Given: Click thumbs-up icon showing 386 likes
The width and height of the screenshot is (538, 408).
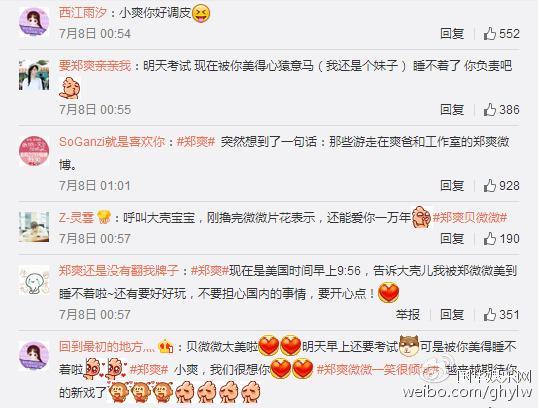Looking at the screenshot, I should 490,109.
